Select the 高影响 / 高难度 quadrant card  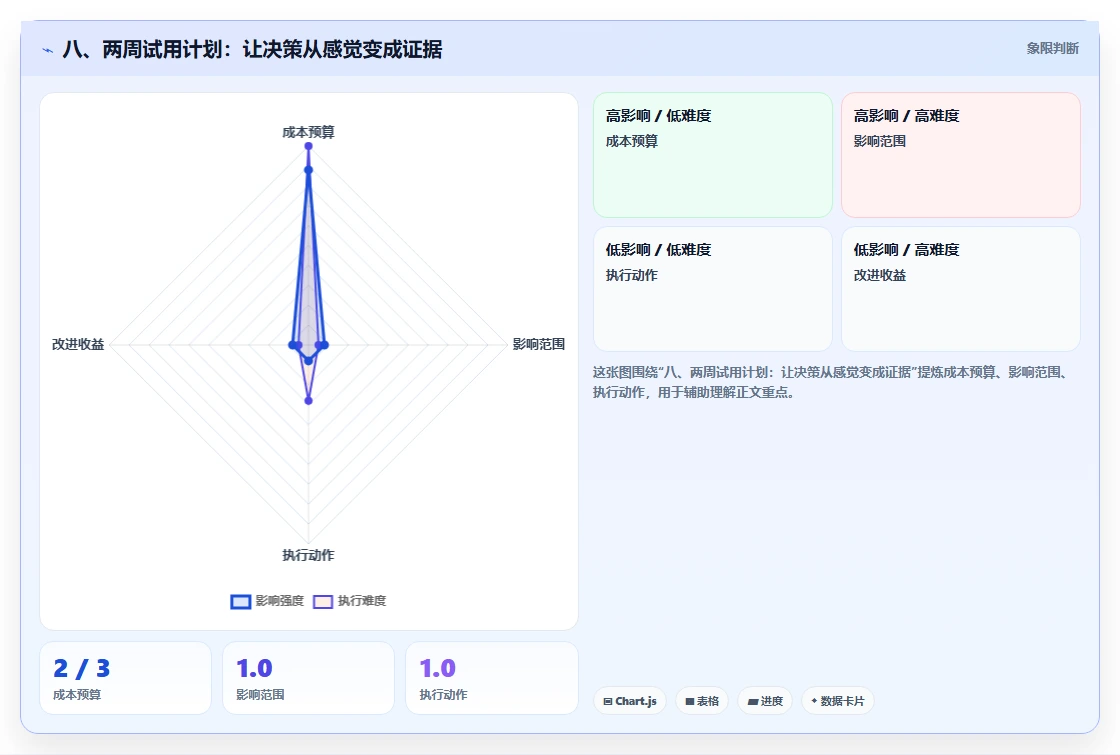[961, 155]
